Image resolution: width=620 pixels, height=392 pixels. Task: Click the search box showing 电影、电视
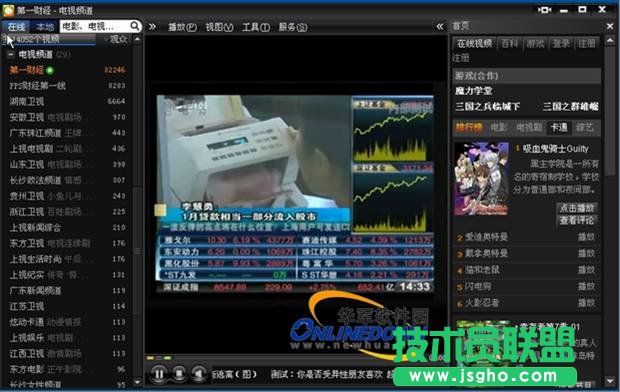pos(95,26)
